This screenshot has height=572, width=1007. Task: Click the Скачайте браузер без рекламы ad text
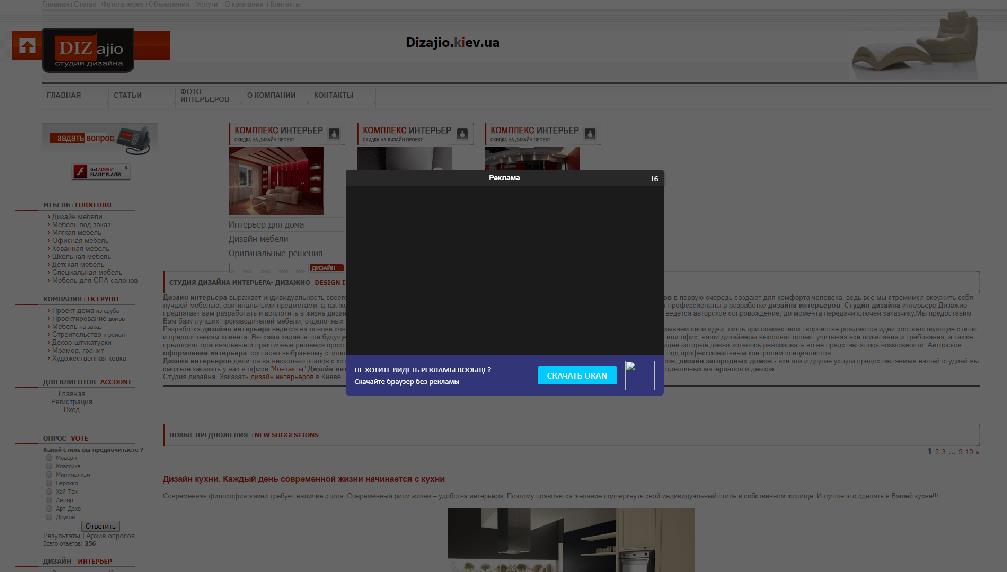coord(407,381)
